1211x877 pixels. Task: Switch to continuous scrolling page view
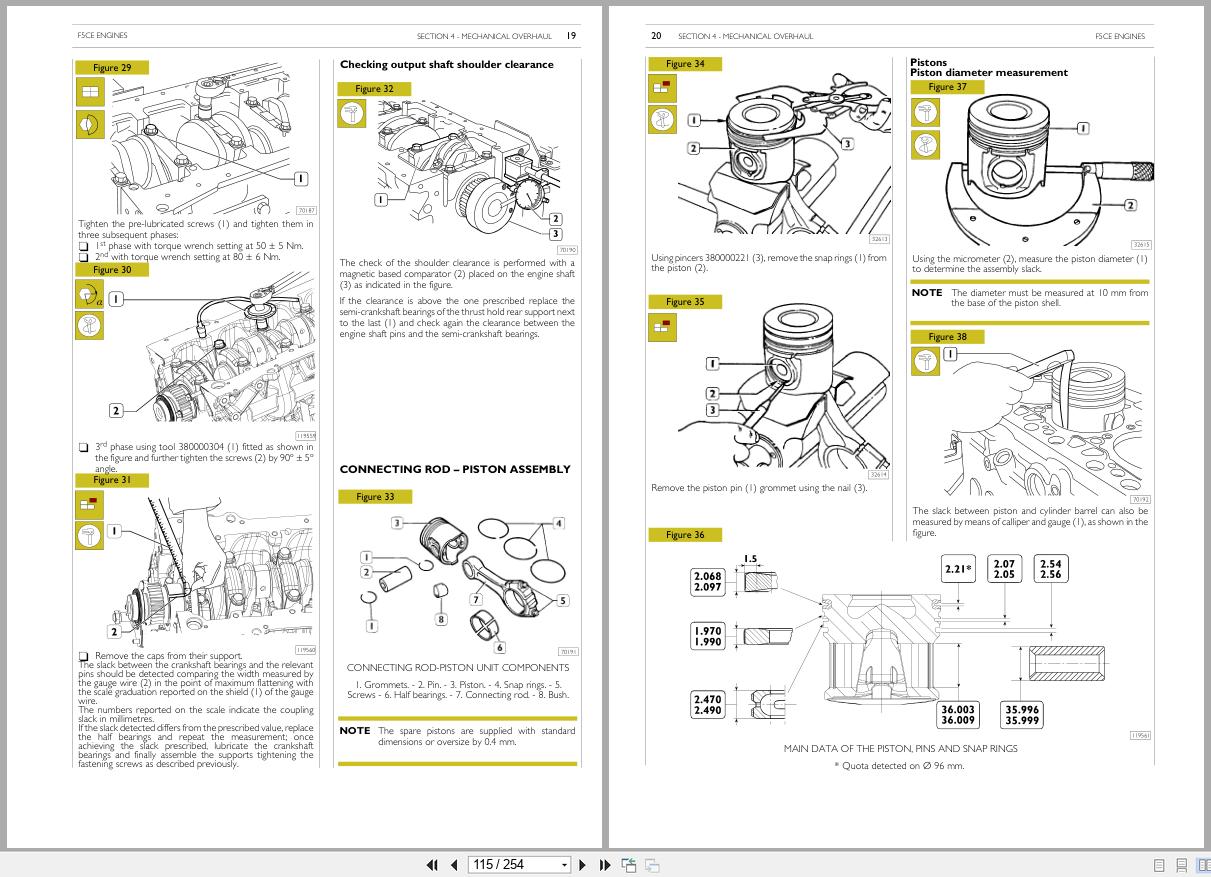pyautogui.click(x=1181, y=865)
